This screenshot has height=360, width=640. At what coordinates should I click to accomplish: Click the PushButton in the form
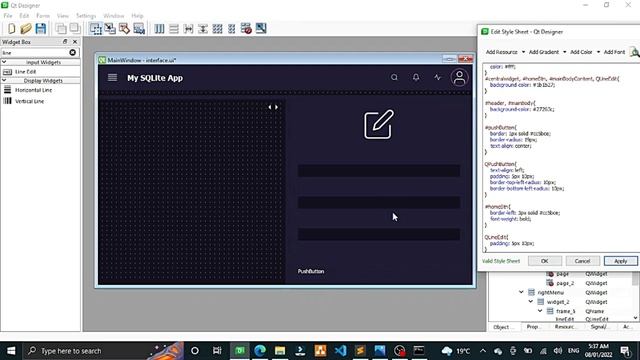311,271
